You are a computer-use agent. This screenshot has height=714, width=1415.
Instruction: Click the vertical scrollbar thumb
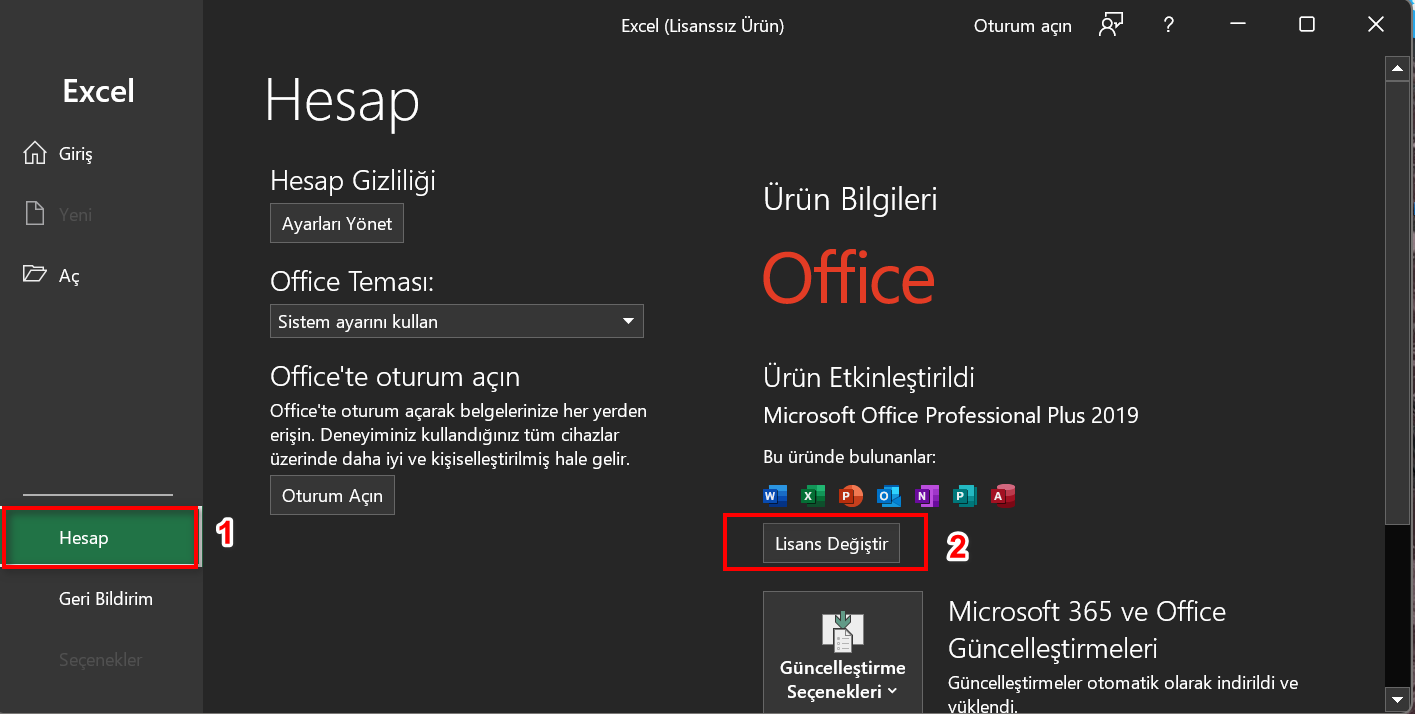[1397, 302]
